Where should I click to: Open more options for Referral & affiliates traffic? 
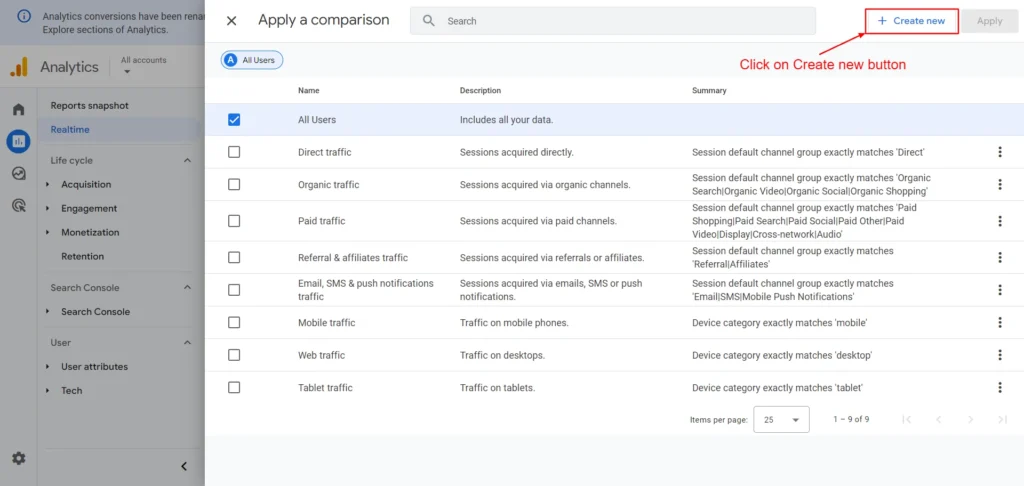999,257
